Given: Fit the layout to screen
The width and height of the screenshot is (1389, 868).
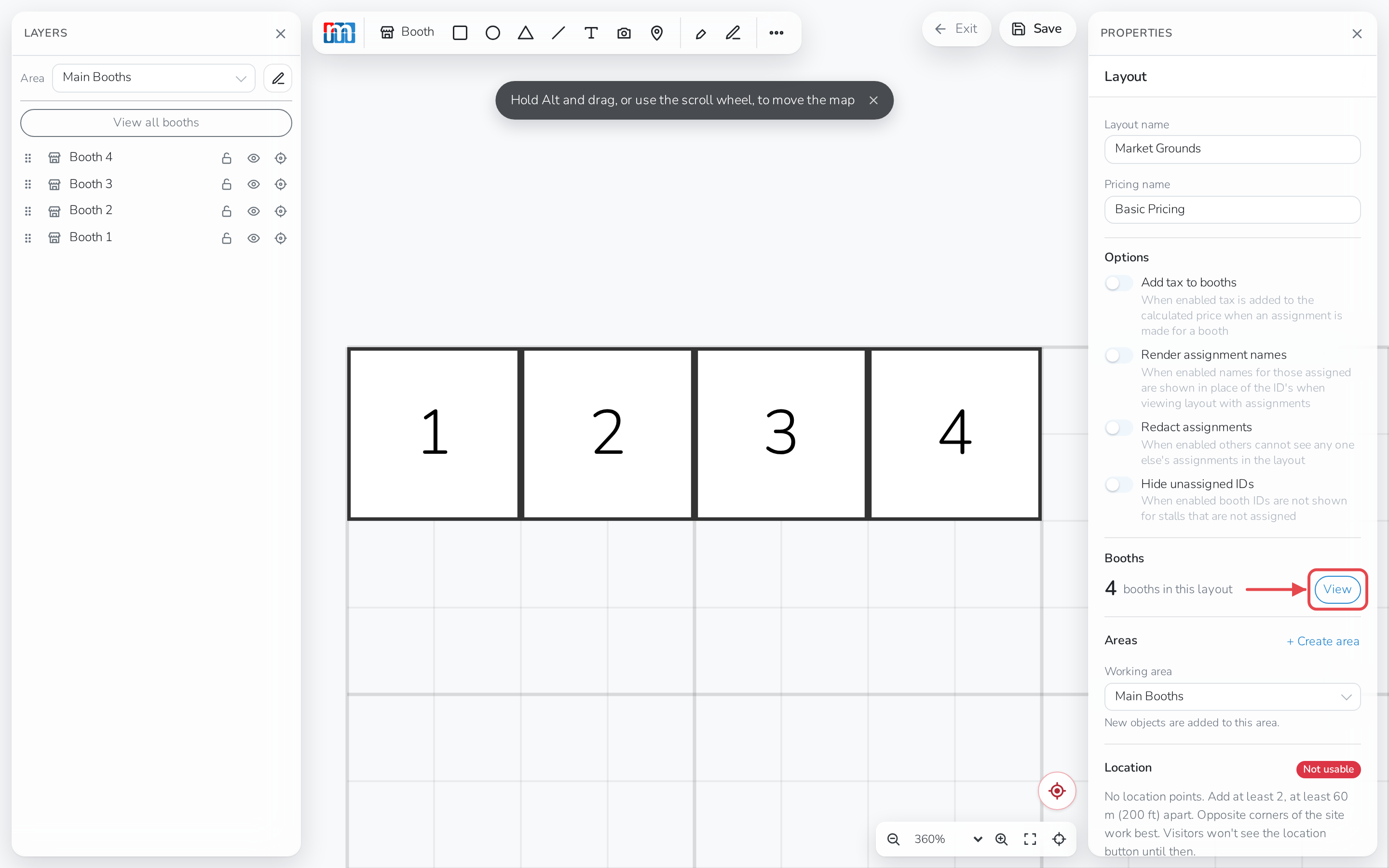Looking at the screenshot, I should click(x=1030, y=839).
